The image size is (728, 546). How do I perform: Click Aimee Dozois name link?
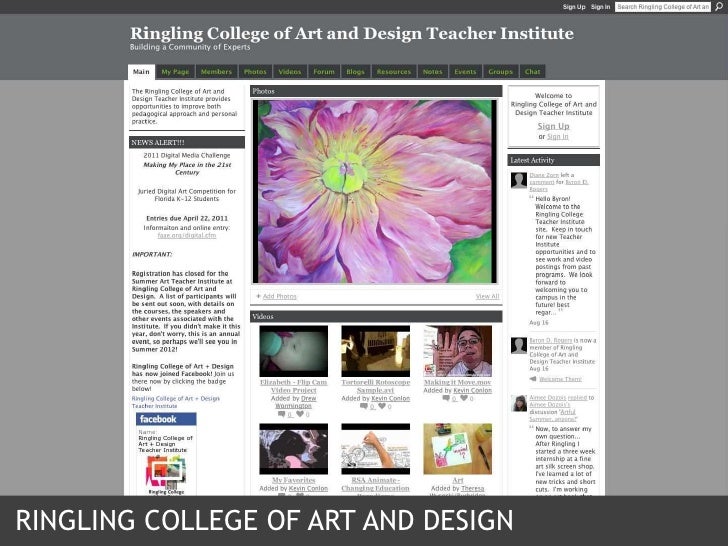pyautogui.click(x=548, y=397)
